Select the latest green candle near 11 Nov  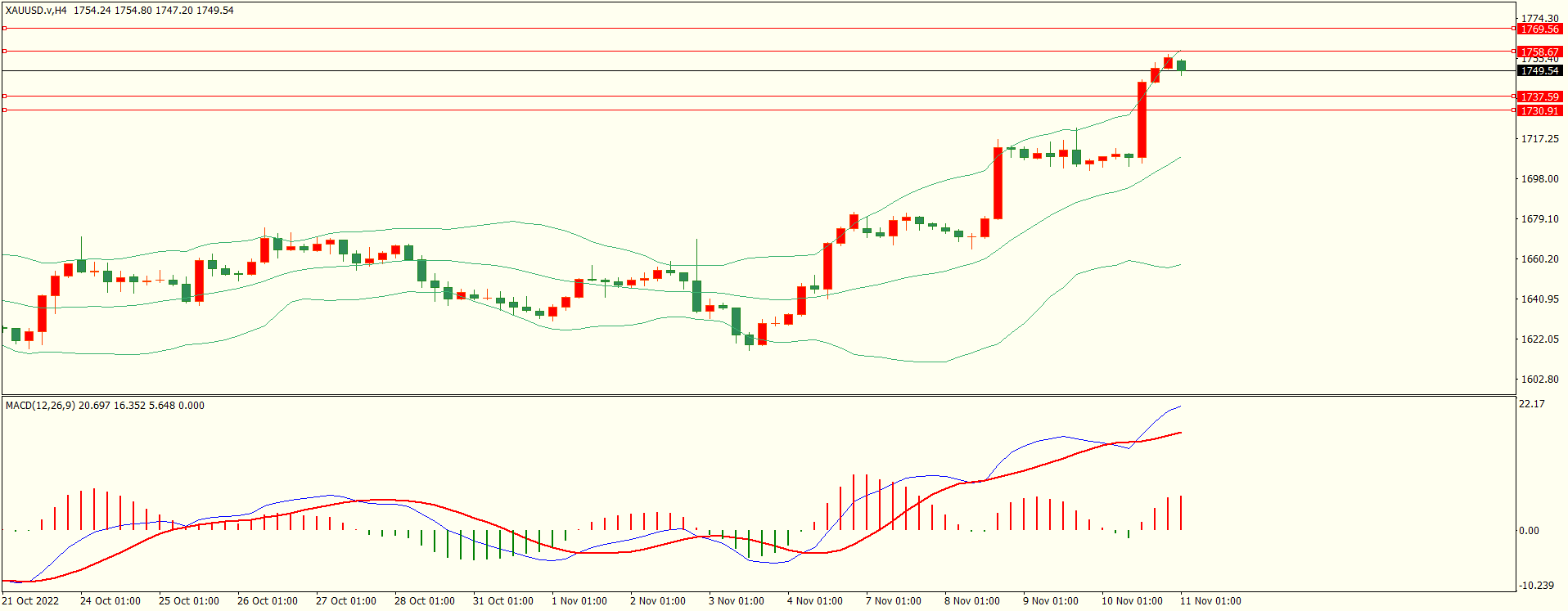tap(1181, 65)
